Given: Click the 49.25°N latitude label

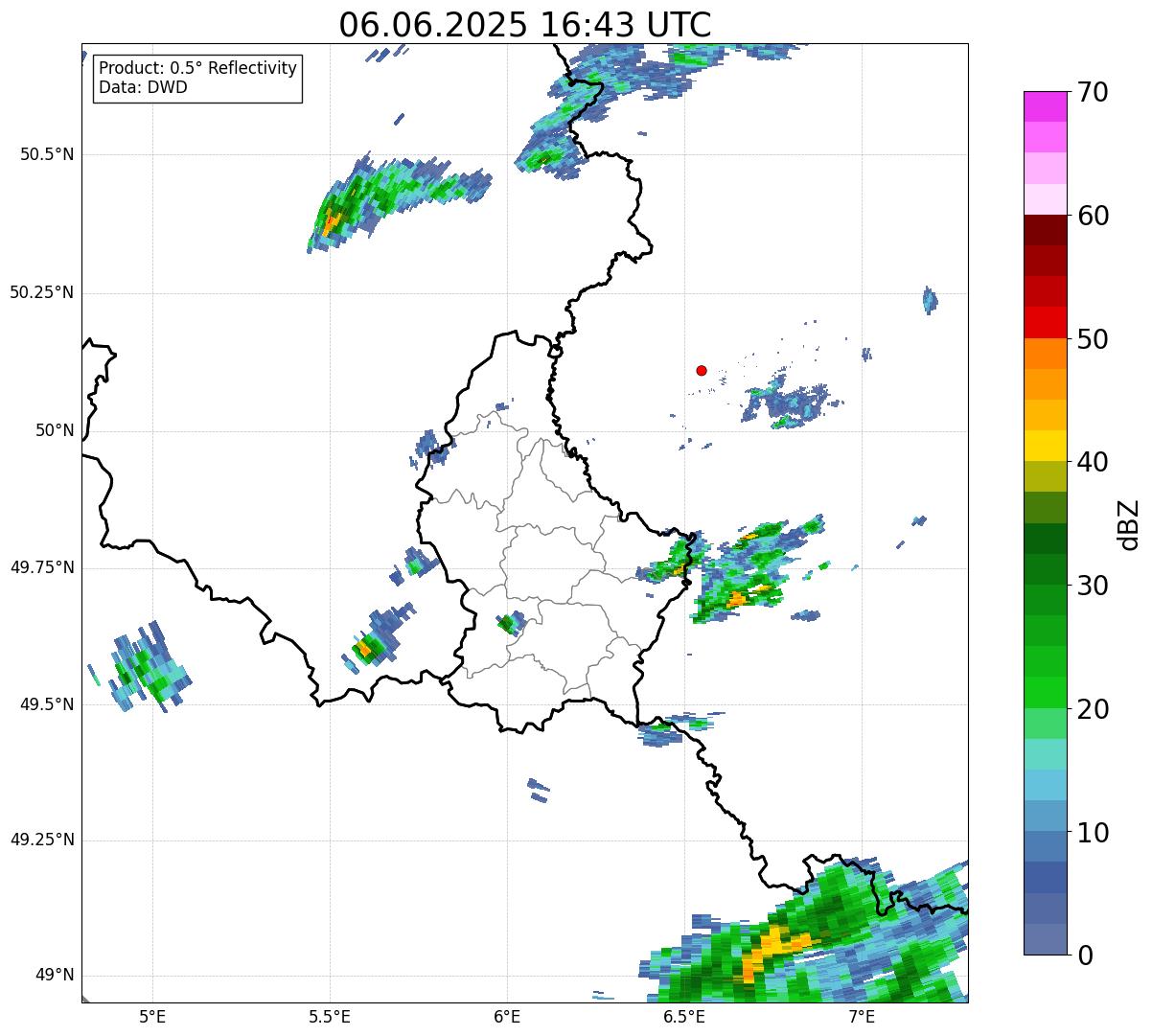Looking at the screenshot, I should [41, 840].
